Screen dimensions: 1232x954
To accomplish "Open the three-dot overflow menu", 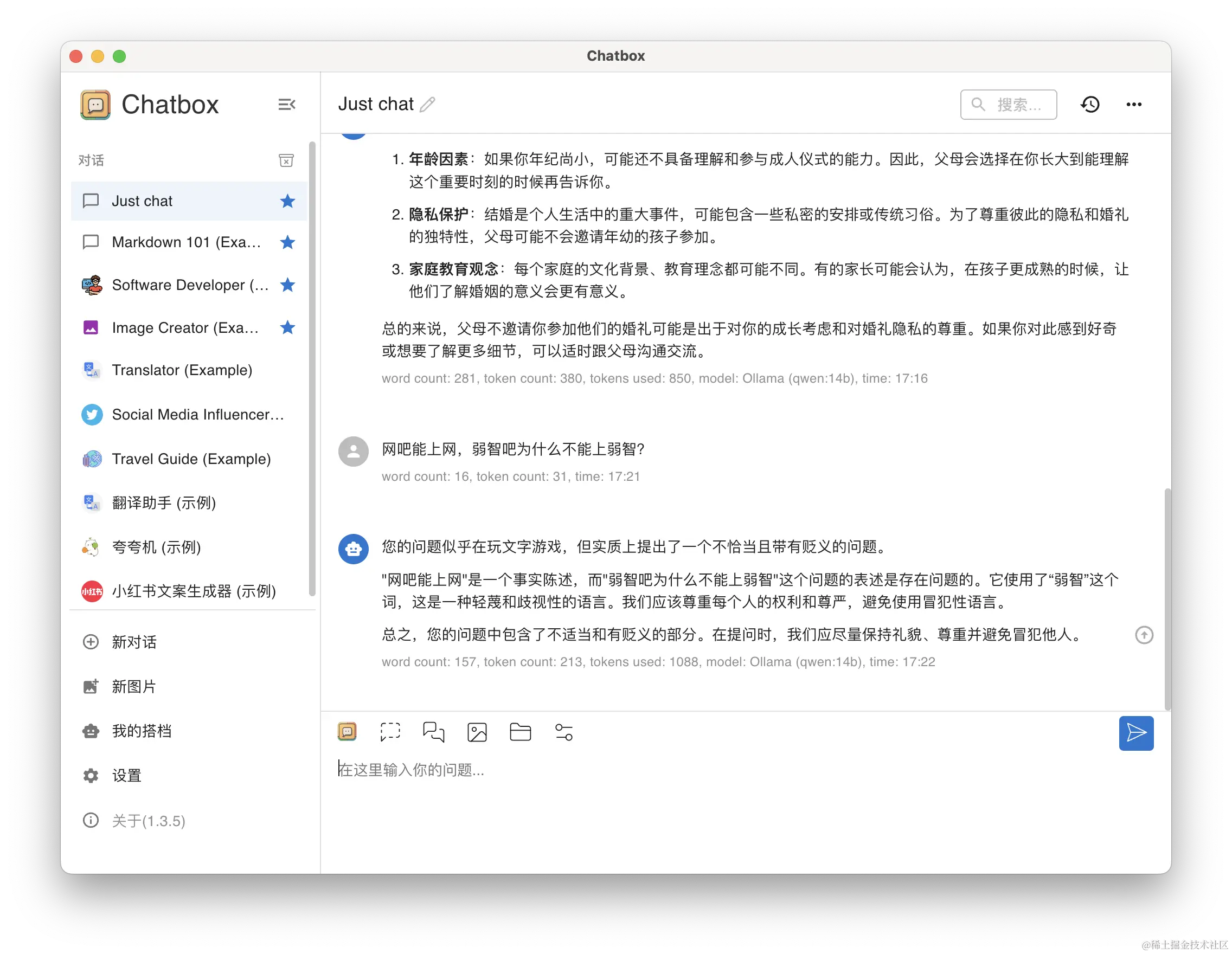I will pos(1134,104).
